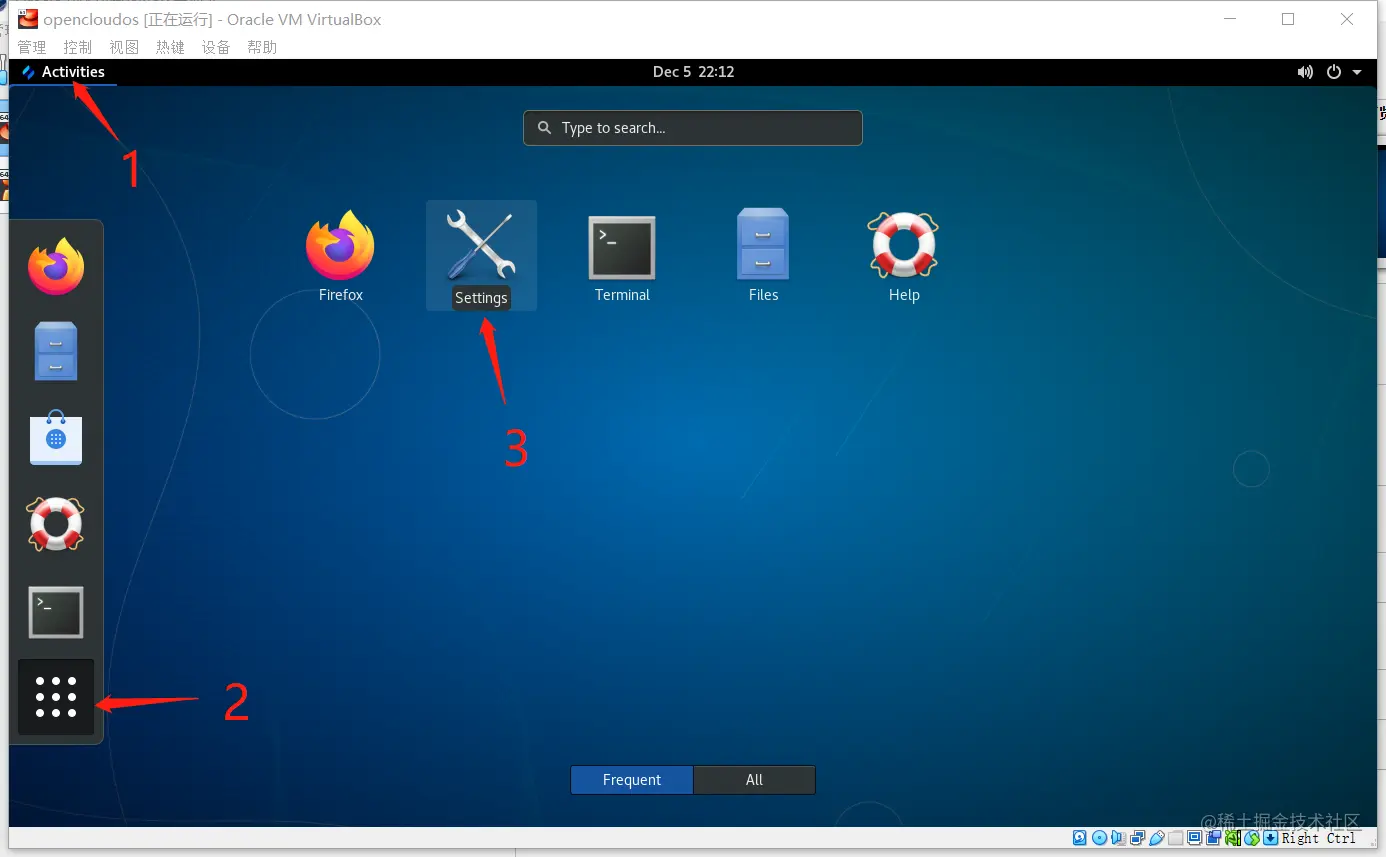
Task: Switch to the Frequent apps view
Action: click(632, 780)
